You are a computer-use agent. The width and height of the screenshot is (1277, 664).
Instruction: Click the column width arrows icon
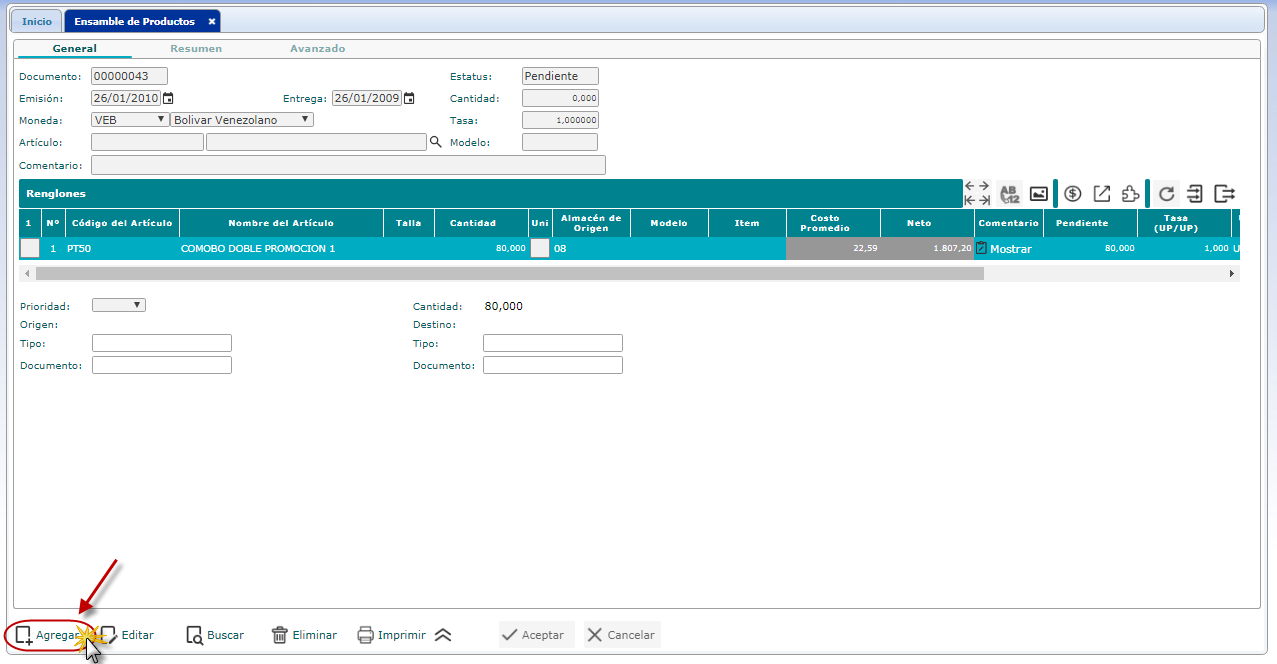tap(977, 193)
